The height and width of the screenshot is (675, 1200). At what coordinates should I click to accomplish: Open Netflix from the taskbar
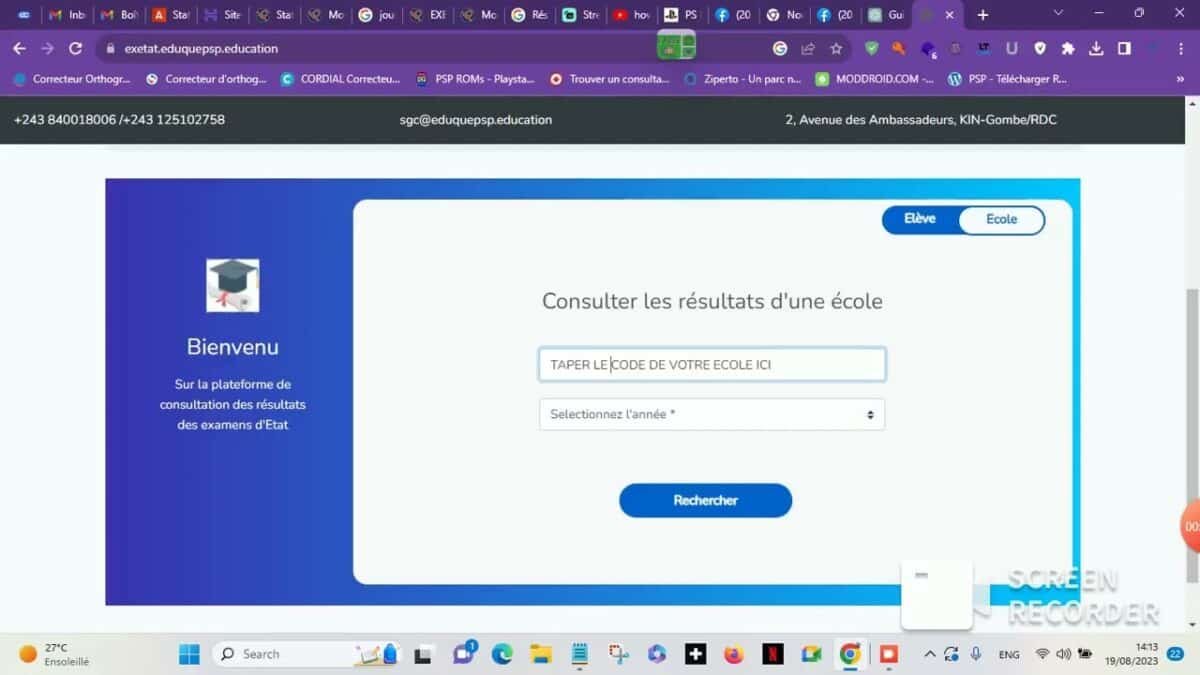point(772,654)
